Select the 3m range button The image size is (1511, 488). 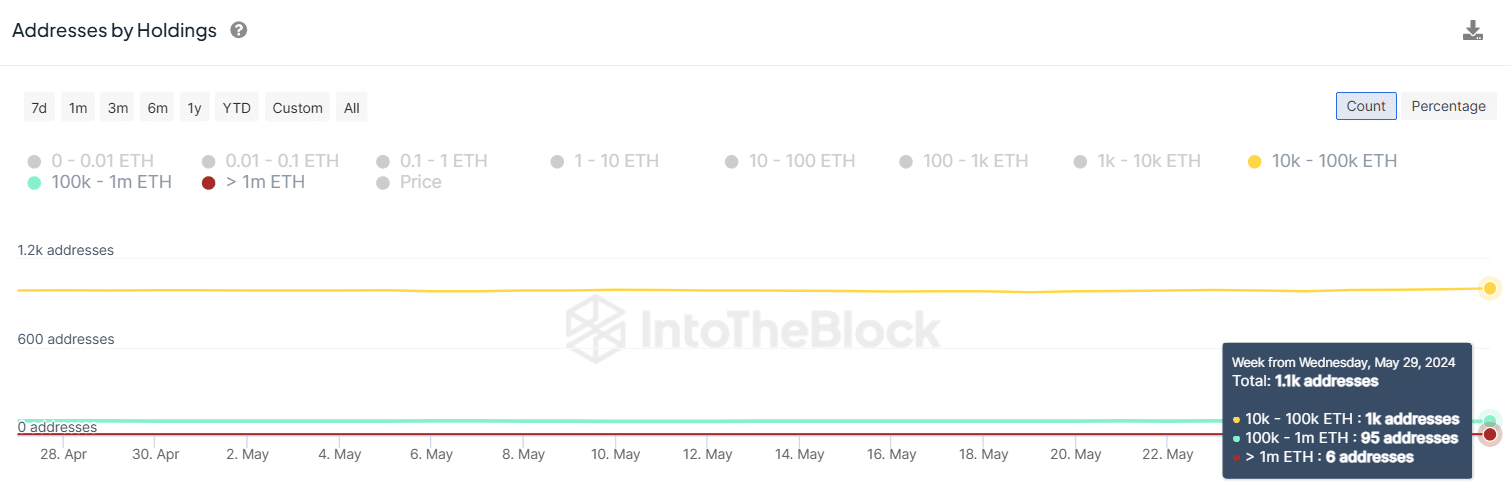click(x=118, y=107)
